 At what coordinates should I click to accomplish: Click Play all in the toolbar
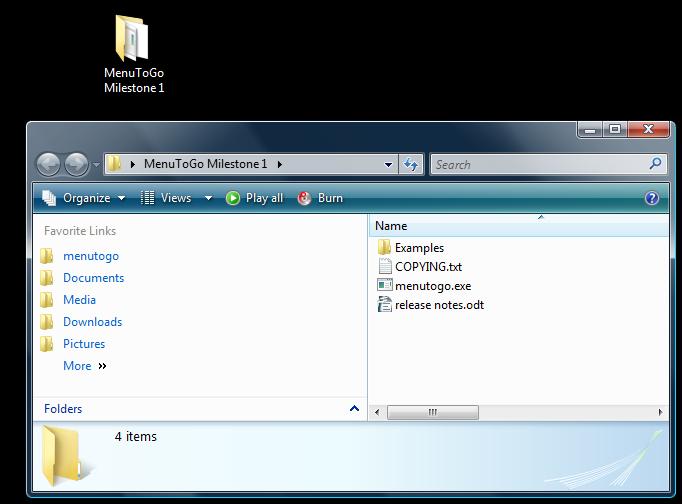255,198
